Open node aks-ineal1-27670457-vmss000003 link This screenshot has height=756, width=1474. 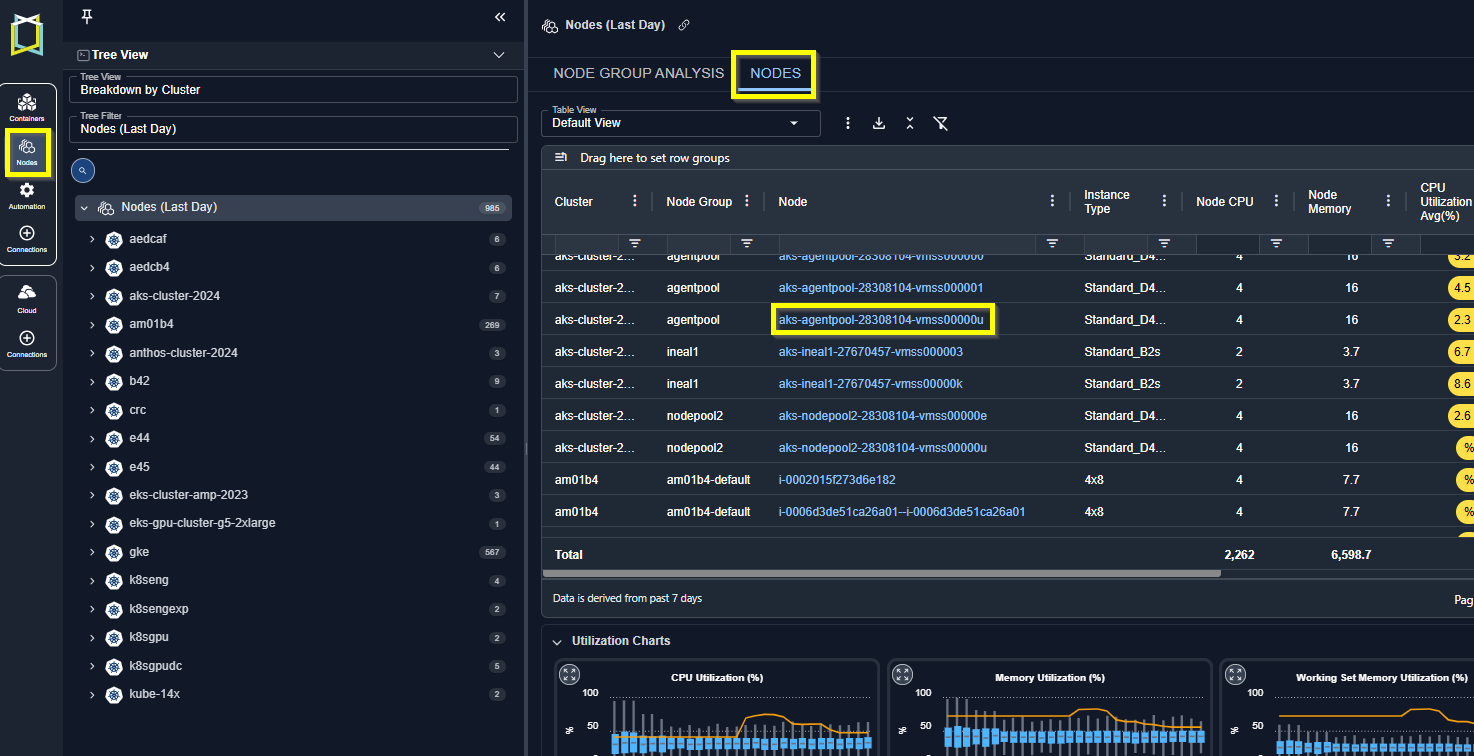[x=870, y=352]
